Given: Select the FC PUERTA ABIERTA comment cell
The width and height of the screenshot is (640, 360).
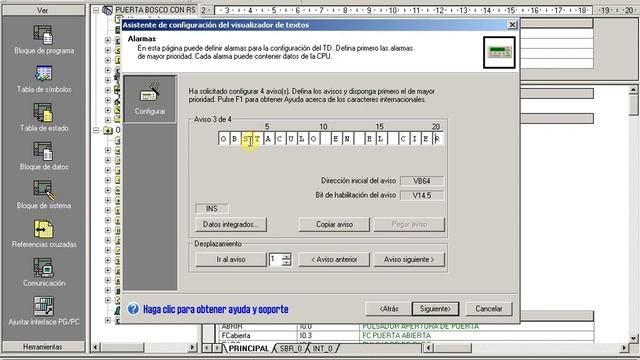Looking at the screenshot, I should pos(476,336).
